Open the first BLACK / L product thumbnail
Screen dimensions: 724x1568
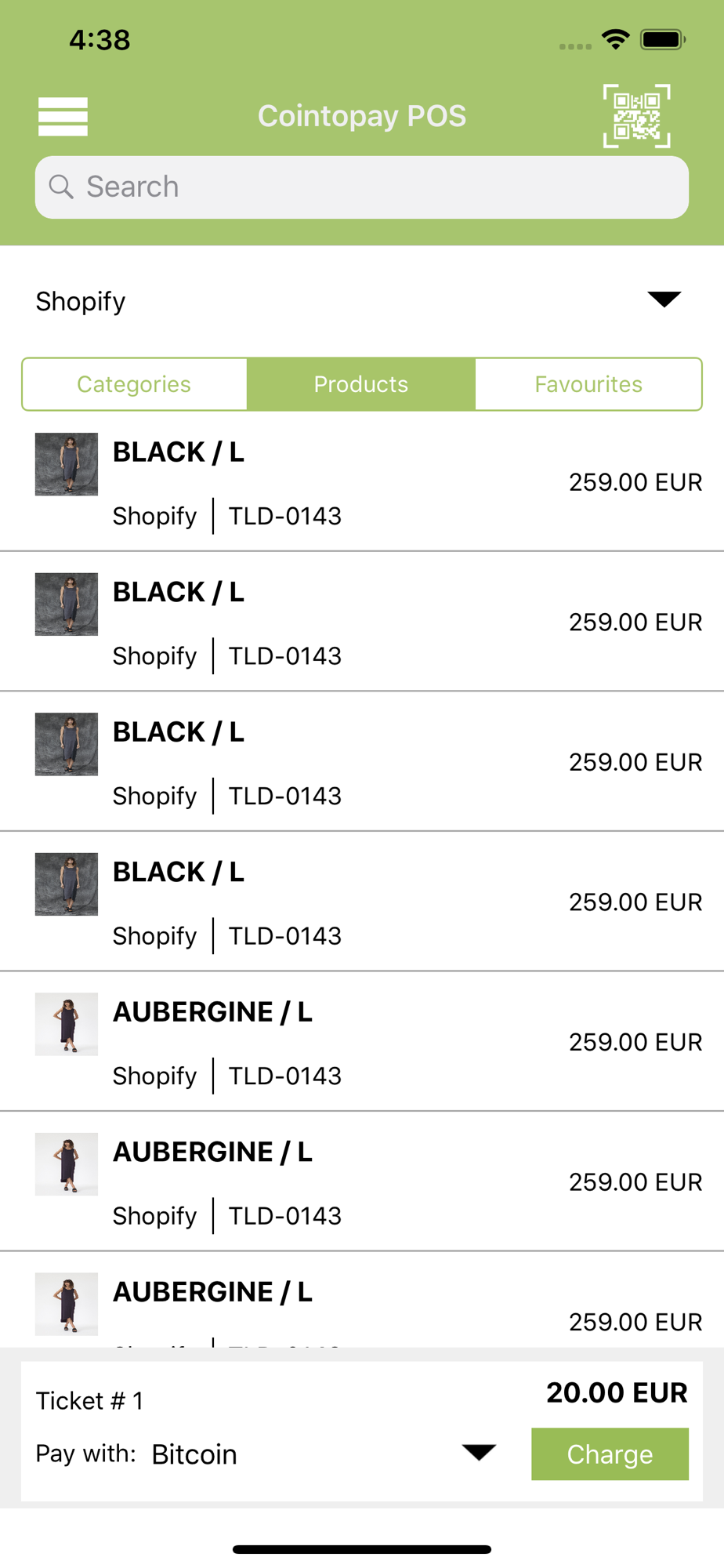pos(67,464)
